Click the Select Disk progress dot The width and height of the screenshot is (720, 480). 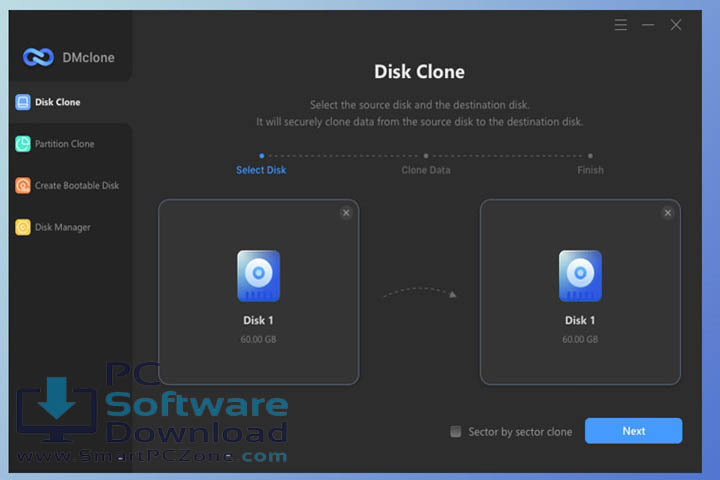coord(262,156)
